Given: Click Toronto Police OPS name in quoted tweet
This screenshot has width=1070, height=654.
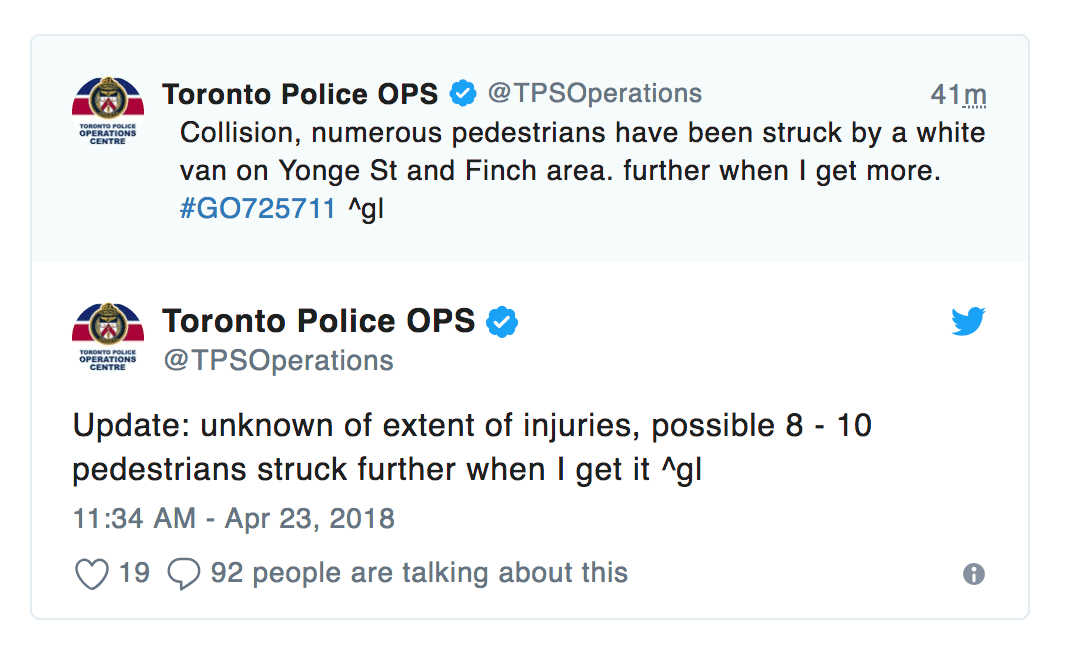Looking at the screenshot, I should coord(300,94).
